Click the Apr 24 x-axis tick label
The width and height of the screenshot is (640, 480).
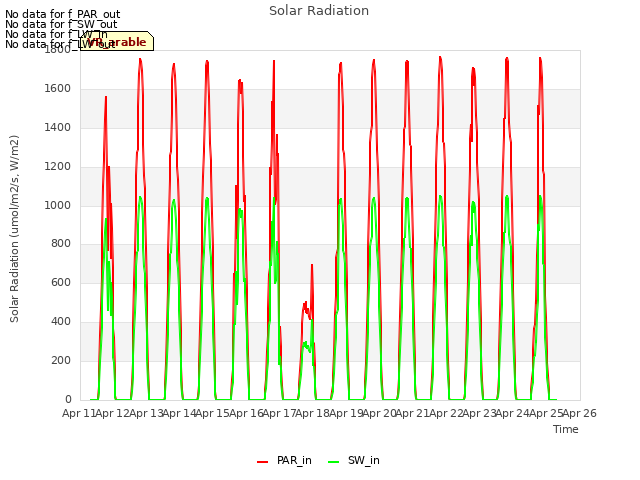[513, 413]
